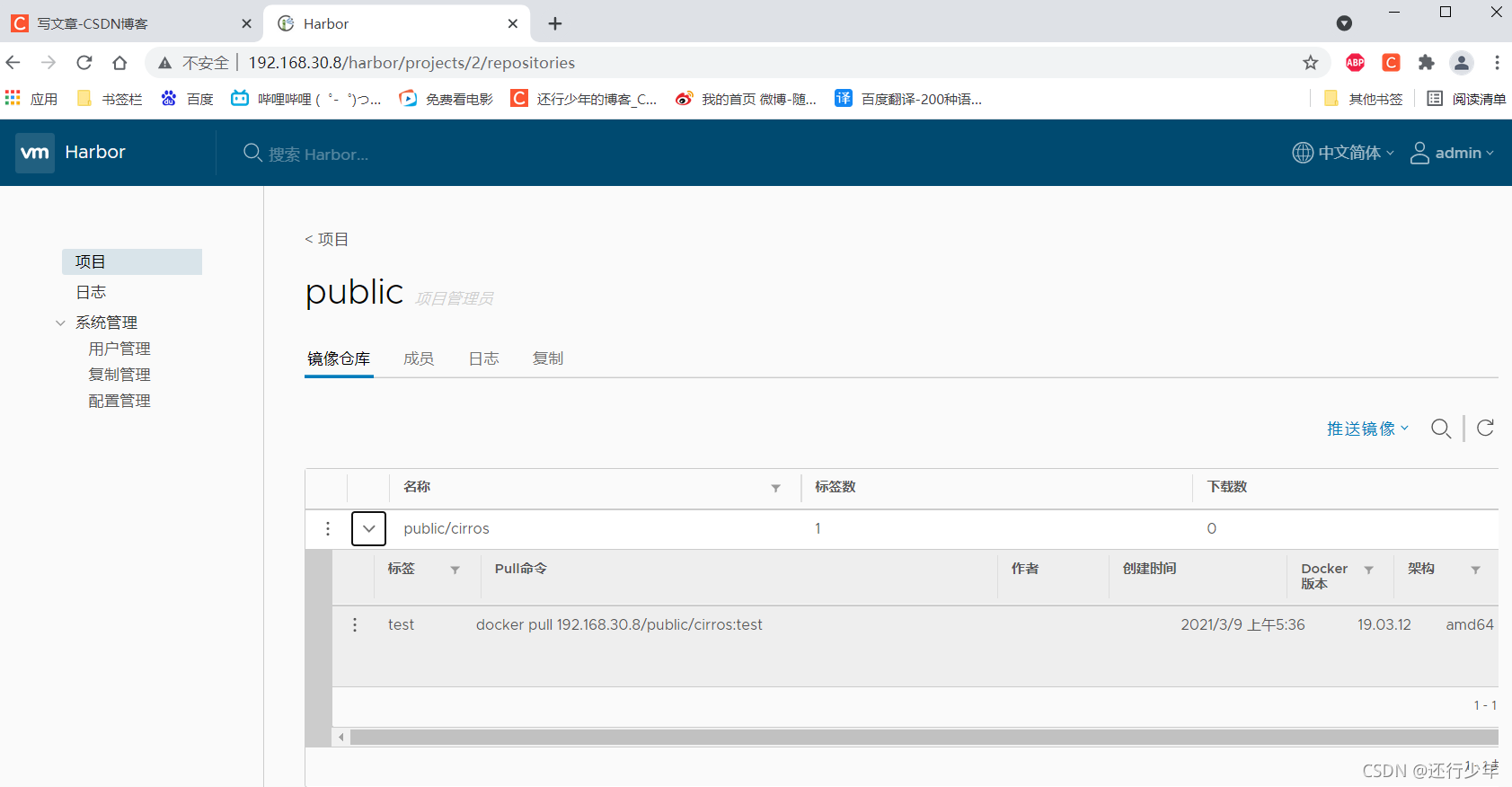The width and height of the screenshot is (1512, 787).
Task: Close the Harbor browser tab
Action: (x=512, y=23)
